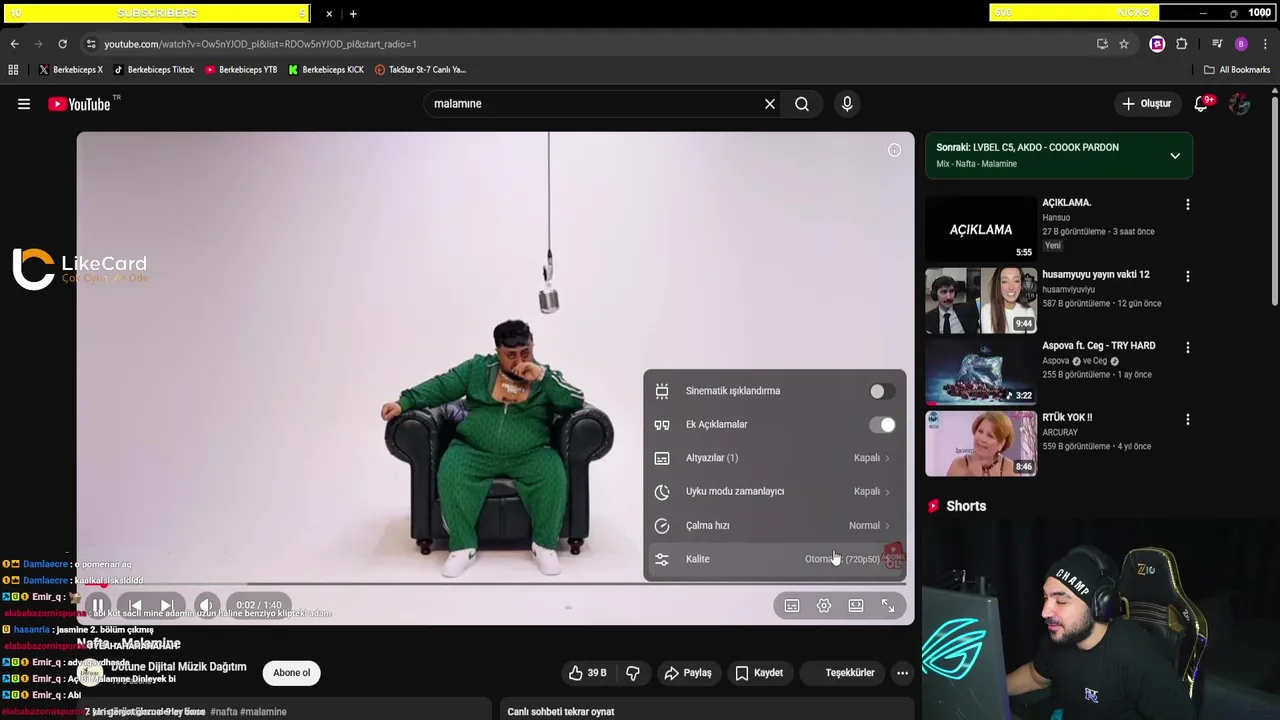Screen dimensions: 1280x720
Task: Skip to next video in playlist
Action: (x=166, y=606)
